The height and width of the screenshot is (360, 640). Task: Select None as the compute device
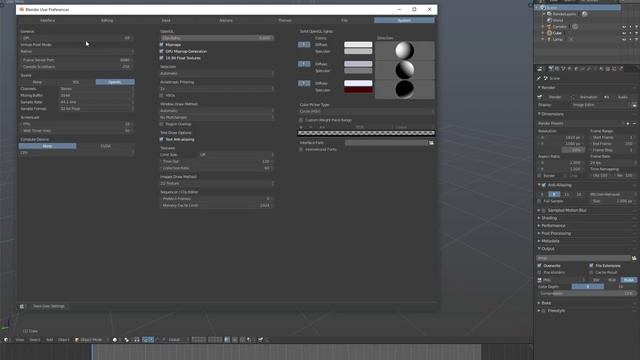pyautogui.click(x=47, y=146)
